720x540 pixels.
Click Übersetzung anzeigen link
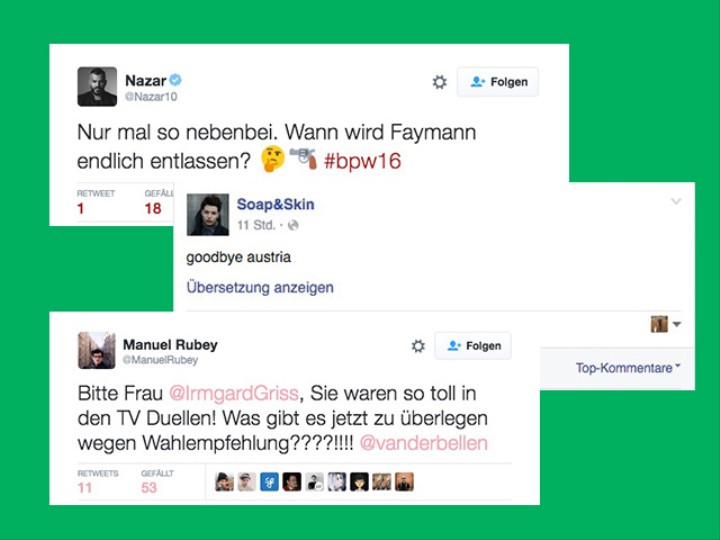tap(260, 287)
